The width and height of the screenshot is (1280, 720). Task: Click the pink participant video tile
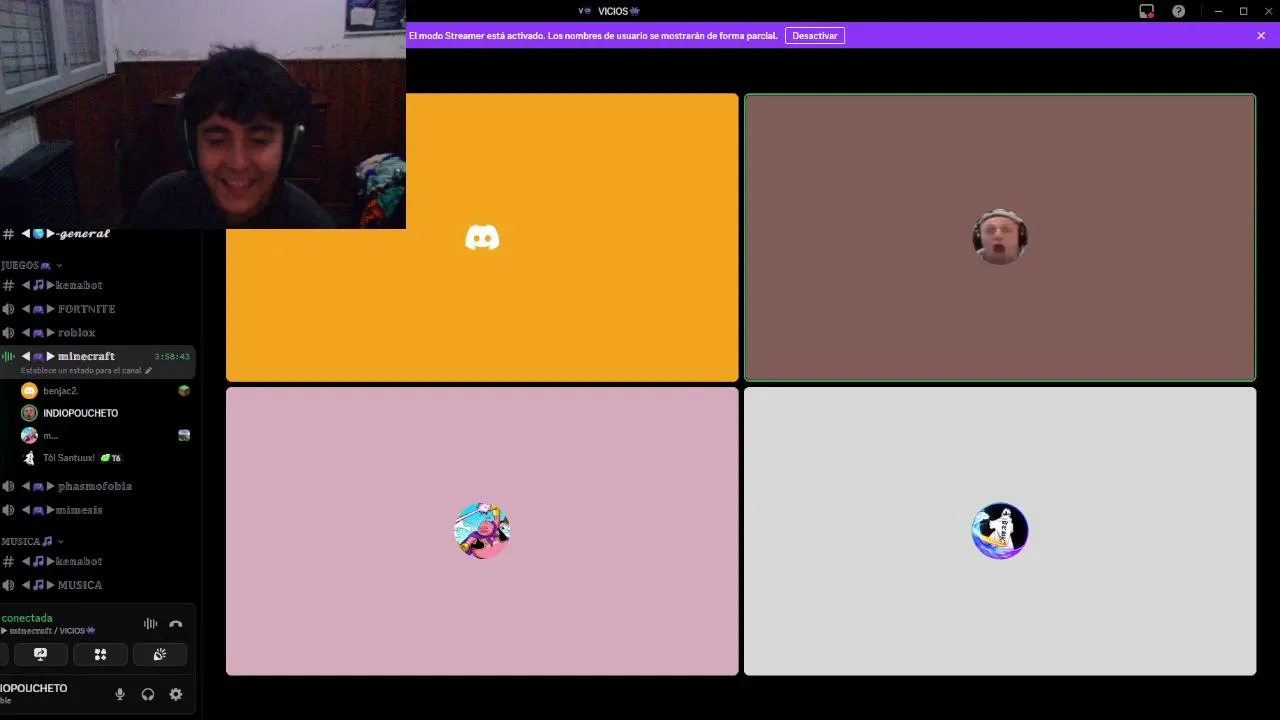coord(482,531)
